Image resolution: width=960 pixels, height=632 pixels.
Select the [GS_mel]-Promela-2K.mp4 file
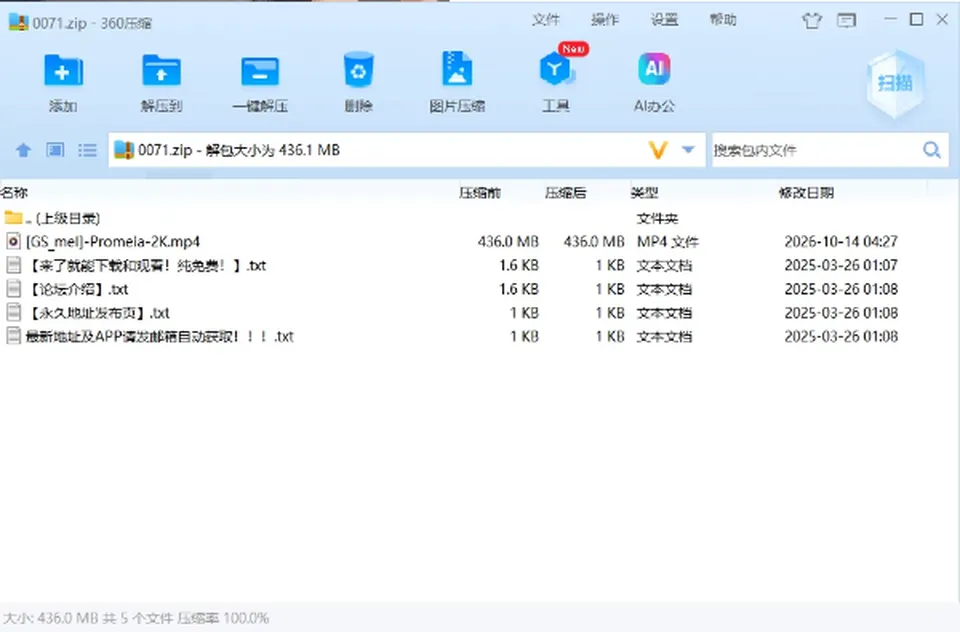coord(113,242)
